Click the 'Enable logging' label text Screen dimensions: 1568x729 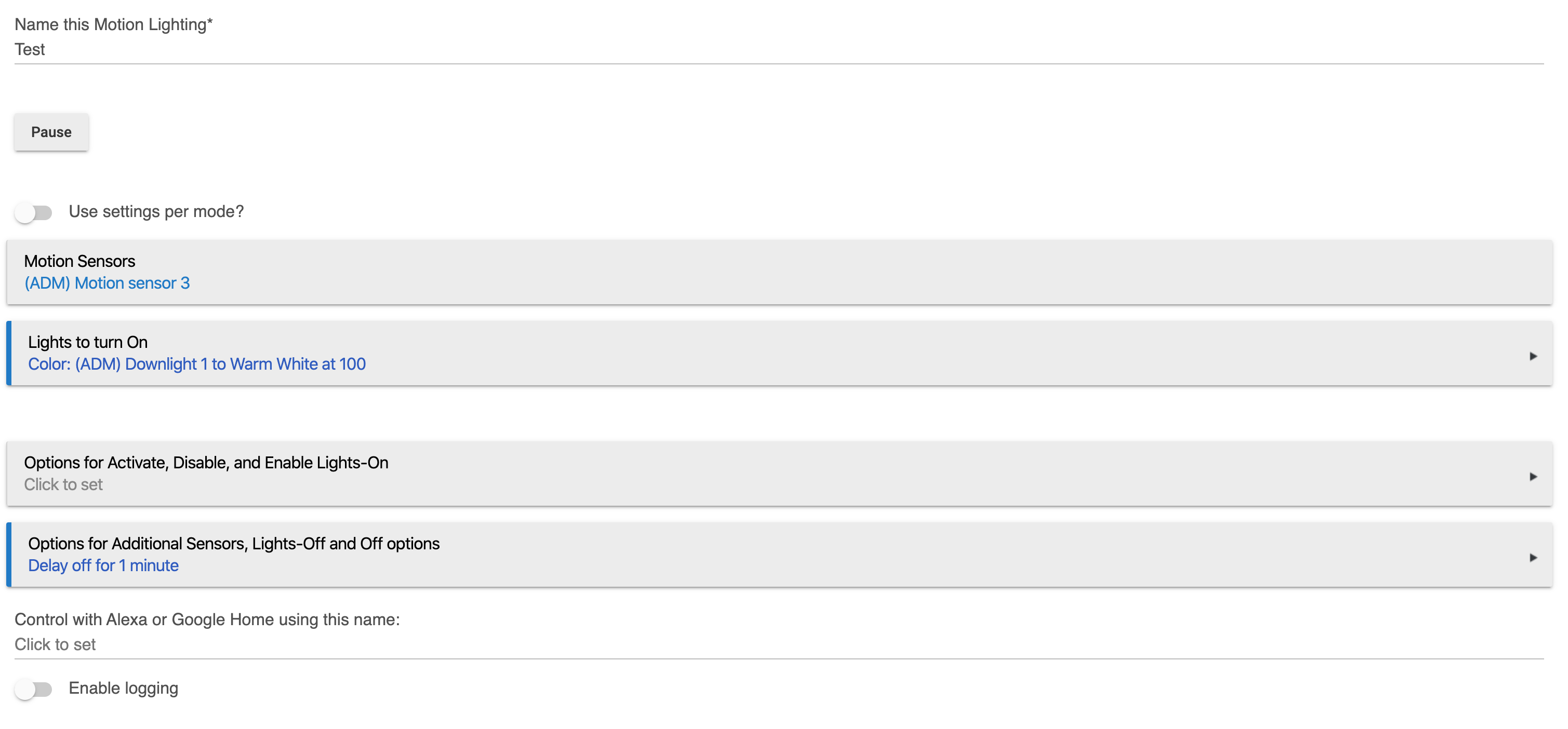click(x=124, y=688)
